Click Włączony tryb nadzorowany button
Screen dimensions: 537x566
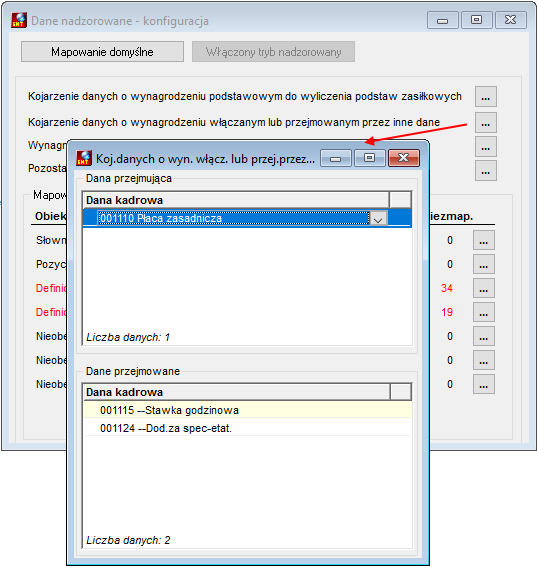click(x=273, y=52)
